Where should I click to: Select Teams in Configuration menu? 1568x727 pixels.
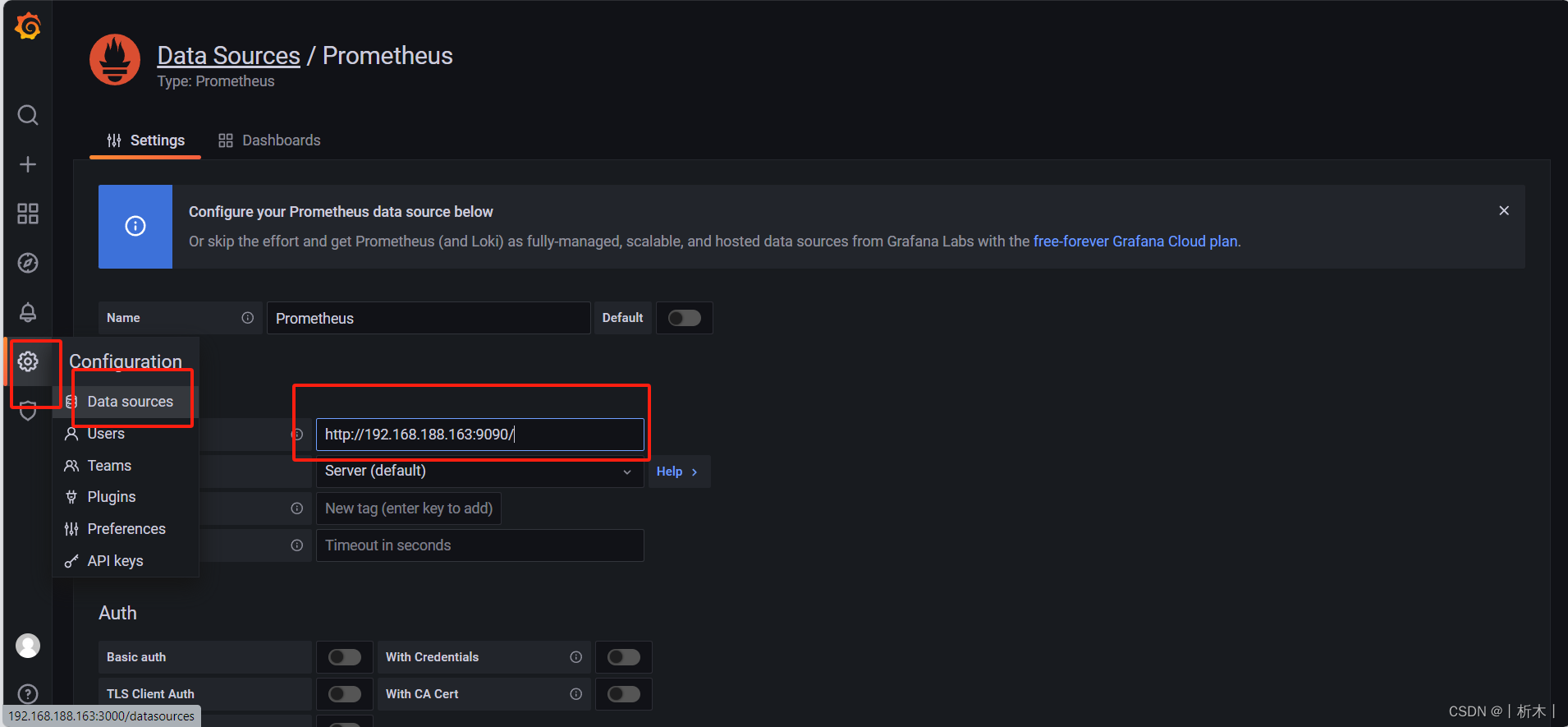126,466
